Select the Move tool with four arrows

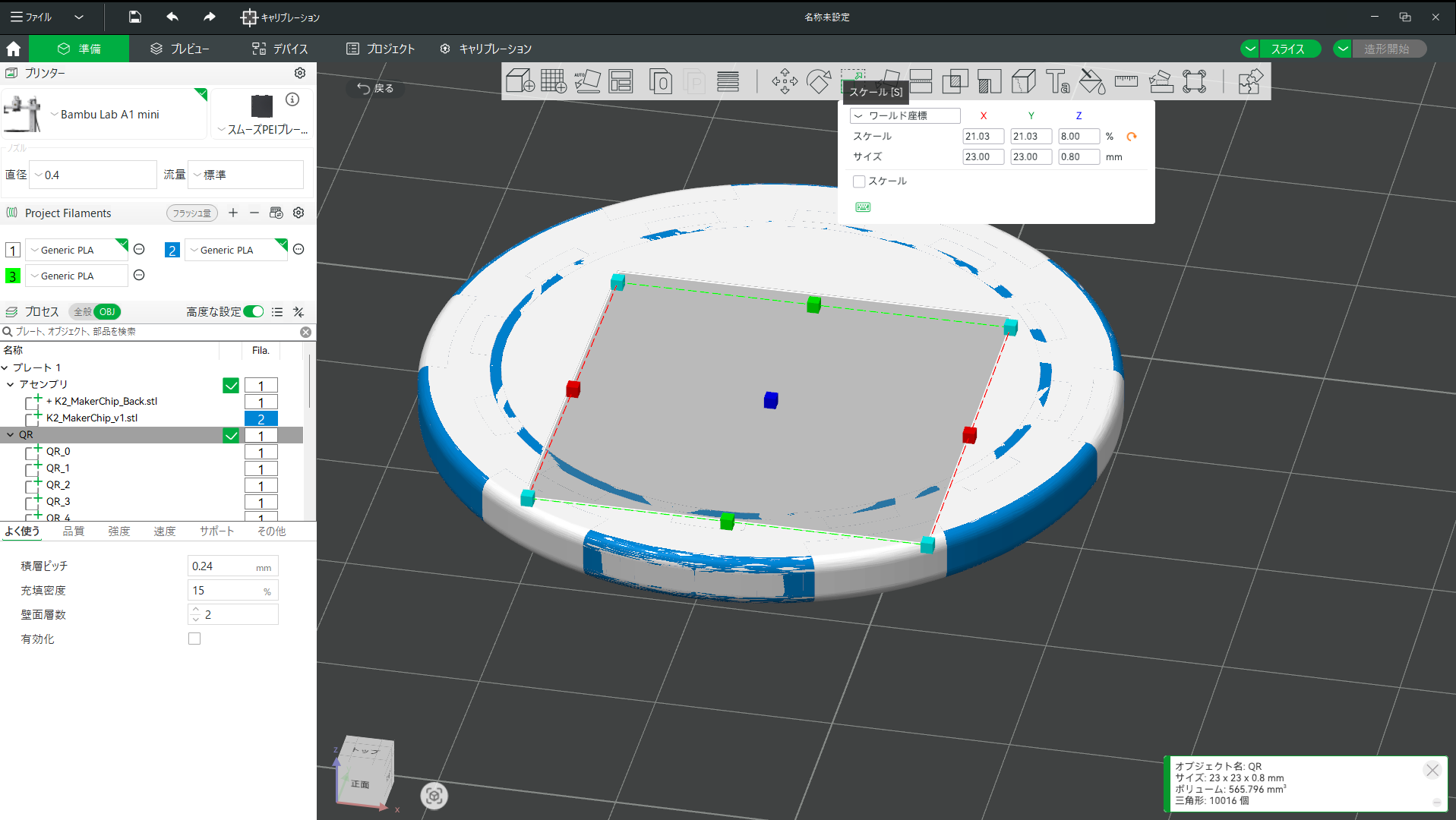785,81
